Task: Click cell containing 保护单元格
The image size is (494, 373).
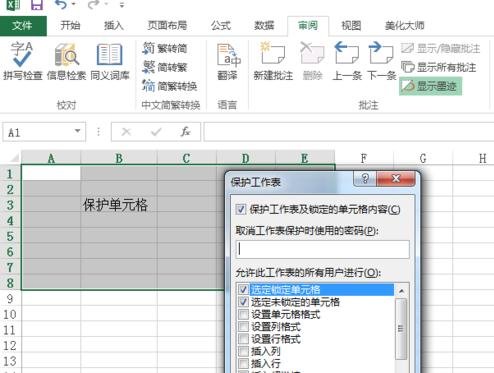Action: point(119,205)
